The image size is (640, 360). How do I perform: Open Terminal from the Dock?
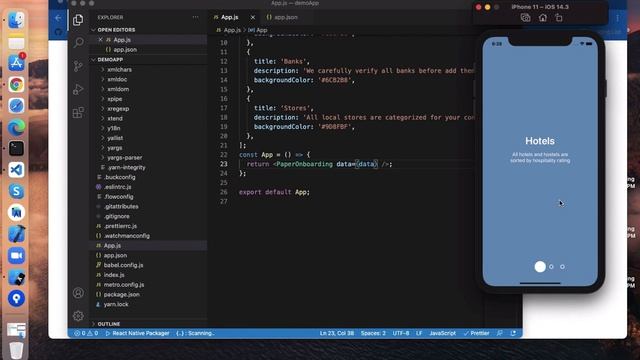tap(16, 149)
